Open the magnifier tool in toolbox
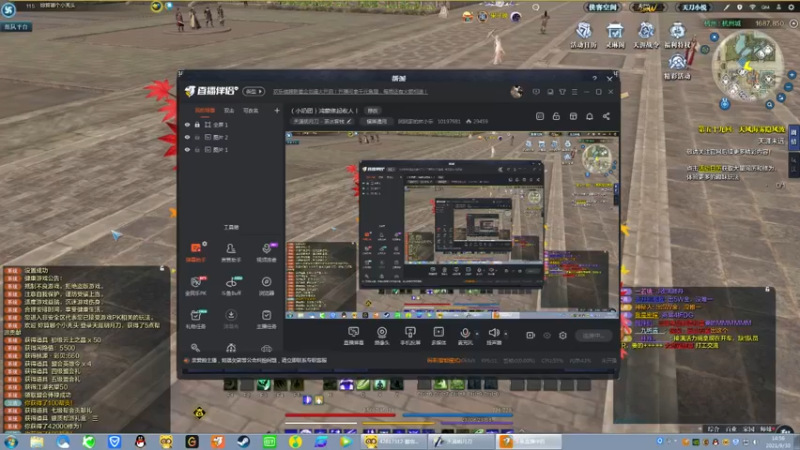Screen dimensions: 800x450 click(x=195, y=348)
